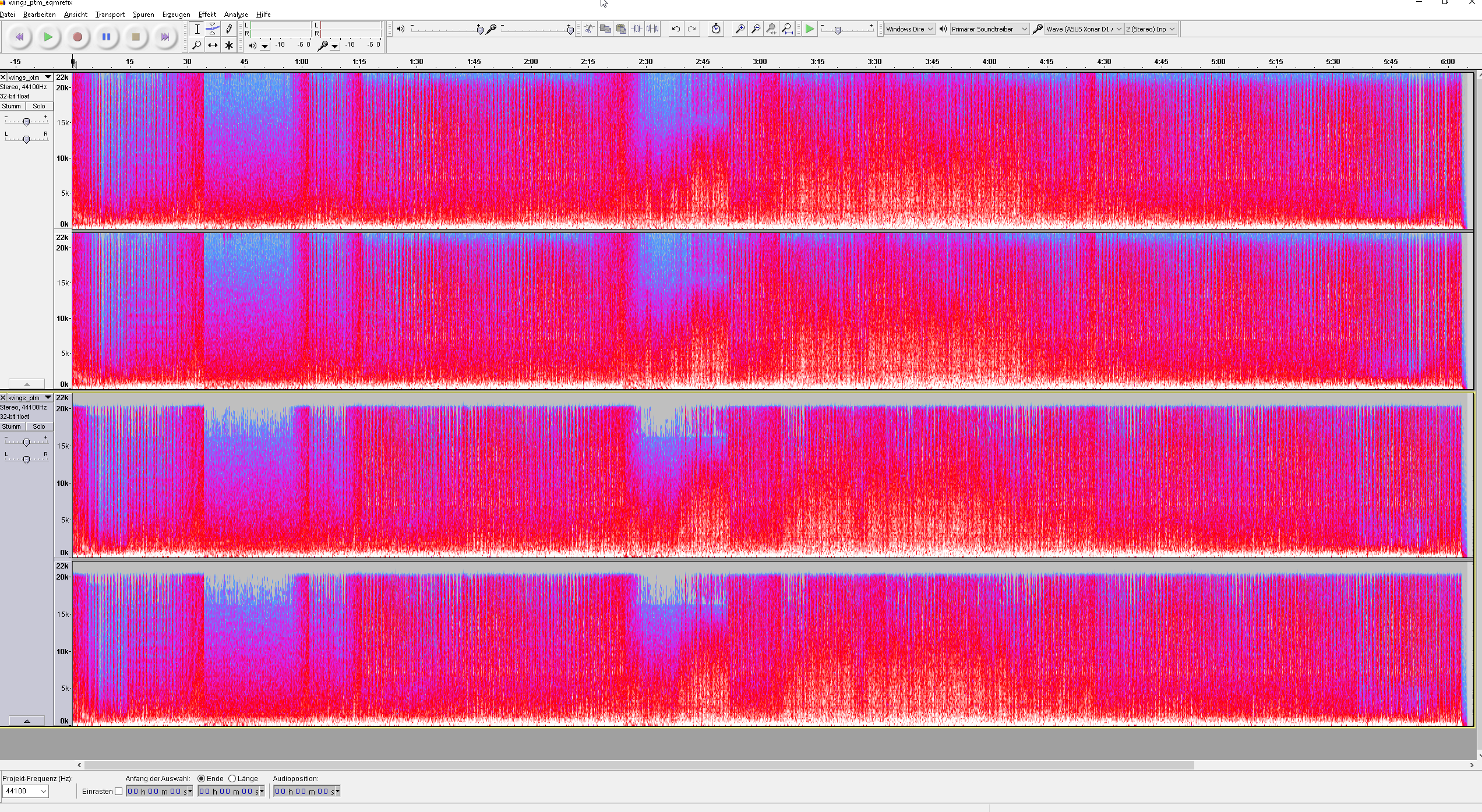Select the Zeichenwerkzeug (draw) pencil tool

tap(229, 29)
